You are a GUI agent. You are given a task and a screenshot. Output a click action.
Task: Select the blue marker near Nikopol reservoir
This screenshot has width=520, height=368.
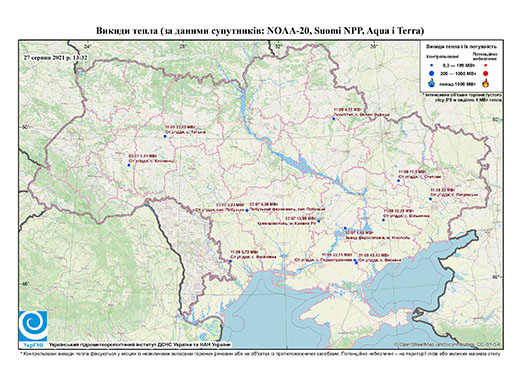point(345,228)
